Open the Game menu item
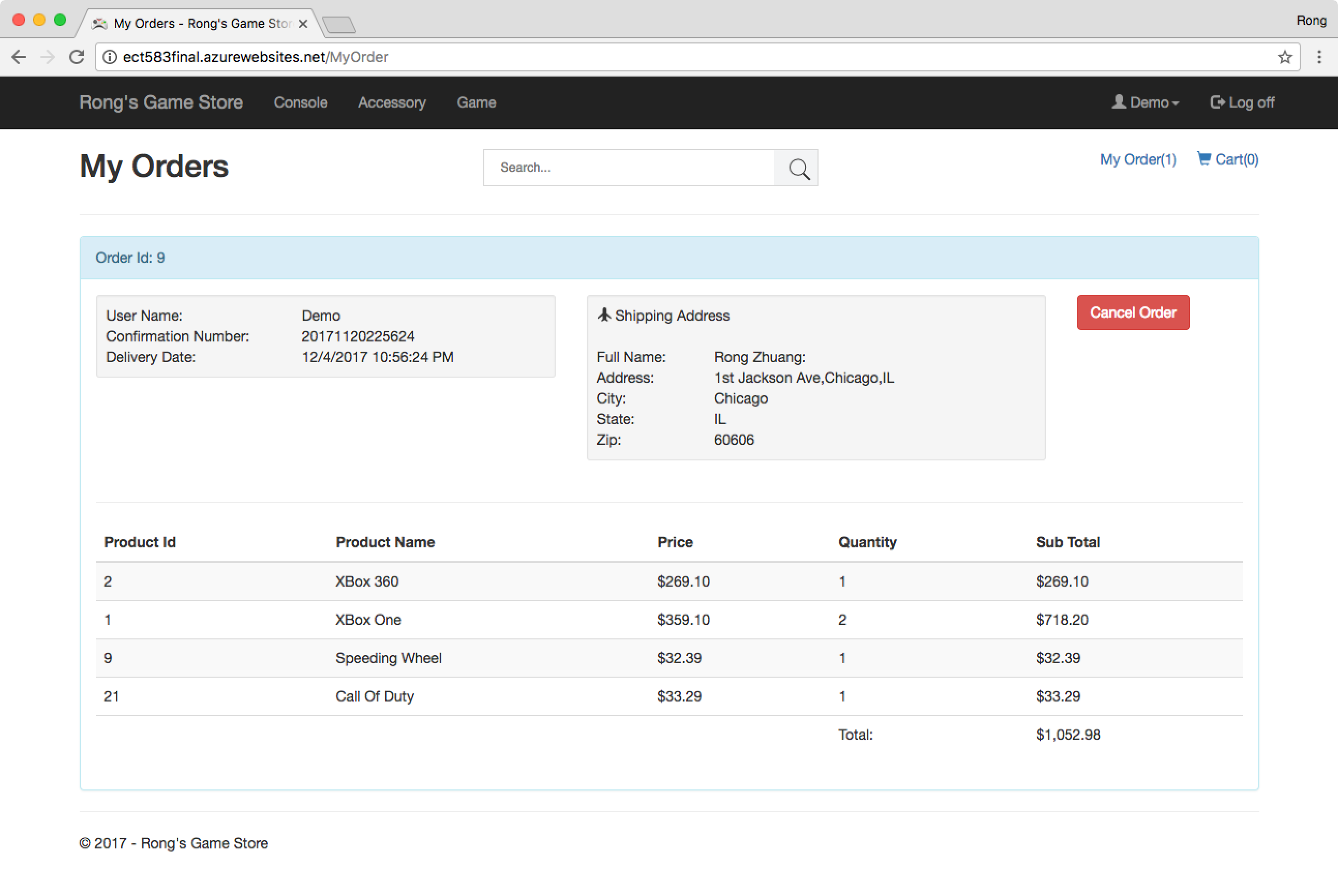 tap(476, 102)
